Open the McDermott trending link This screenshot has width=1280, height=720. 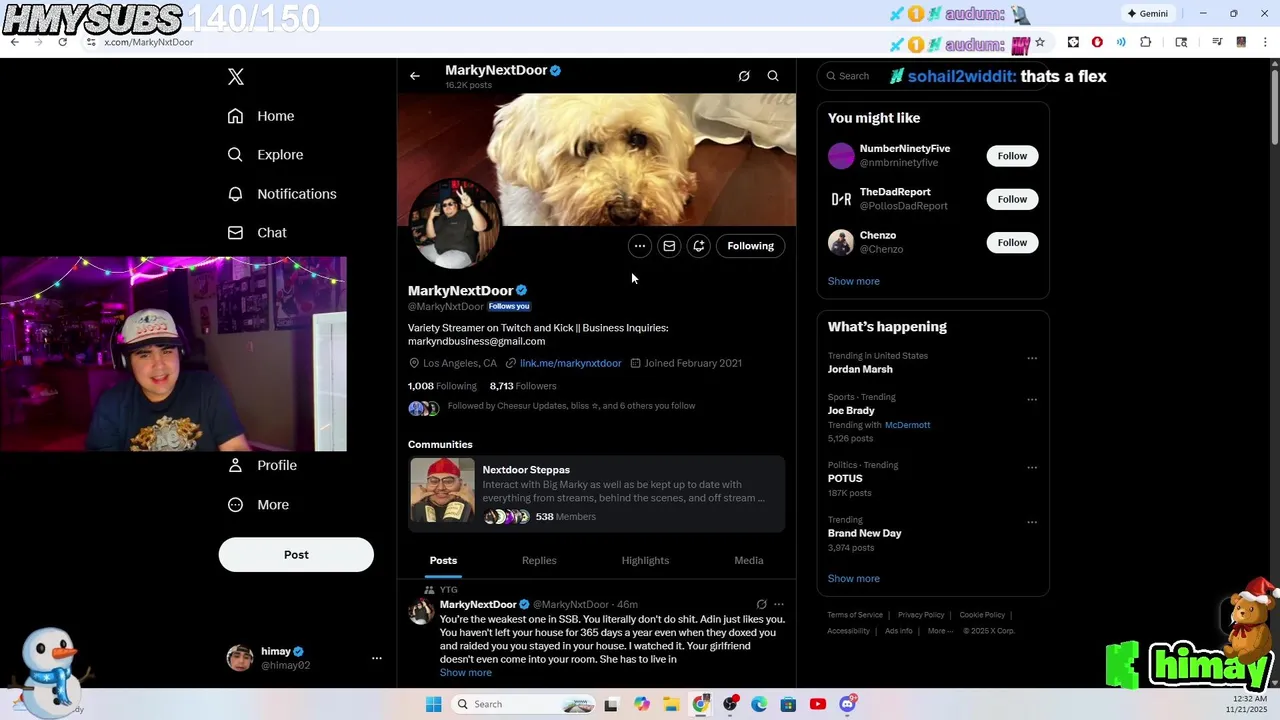point(908,425)
